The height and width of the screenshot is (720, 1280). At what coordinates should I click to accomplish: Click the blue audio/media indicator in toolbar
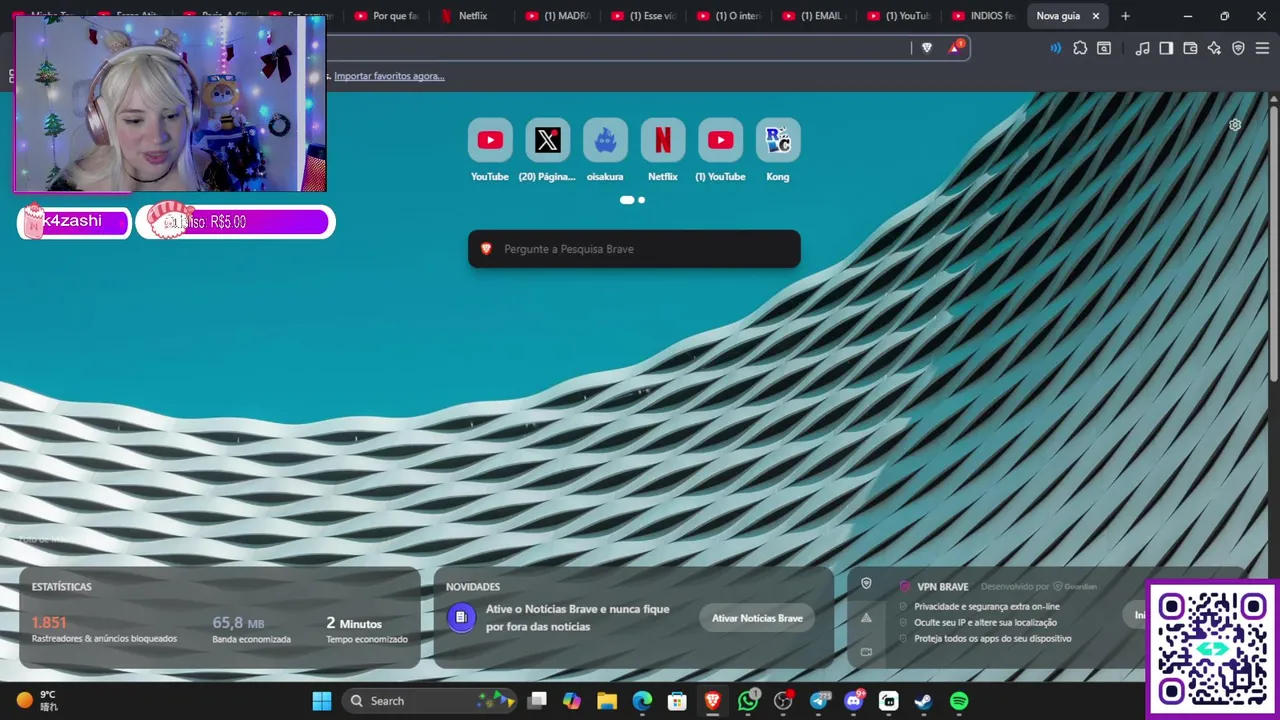tap(1055, 48)
